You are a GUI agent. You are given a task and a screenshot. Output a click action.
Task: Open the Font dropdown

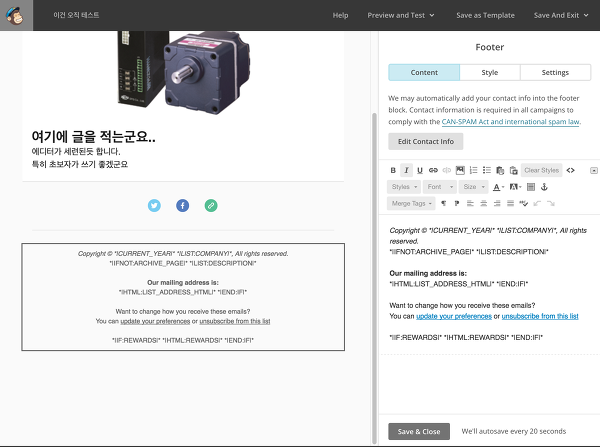click(x=440, y=187)
